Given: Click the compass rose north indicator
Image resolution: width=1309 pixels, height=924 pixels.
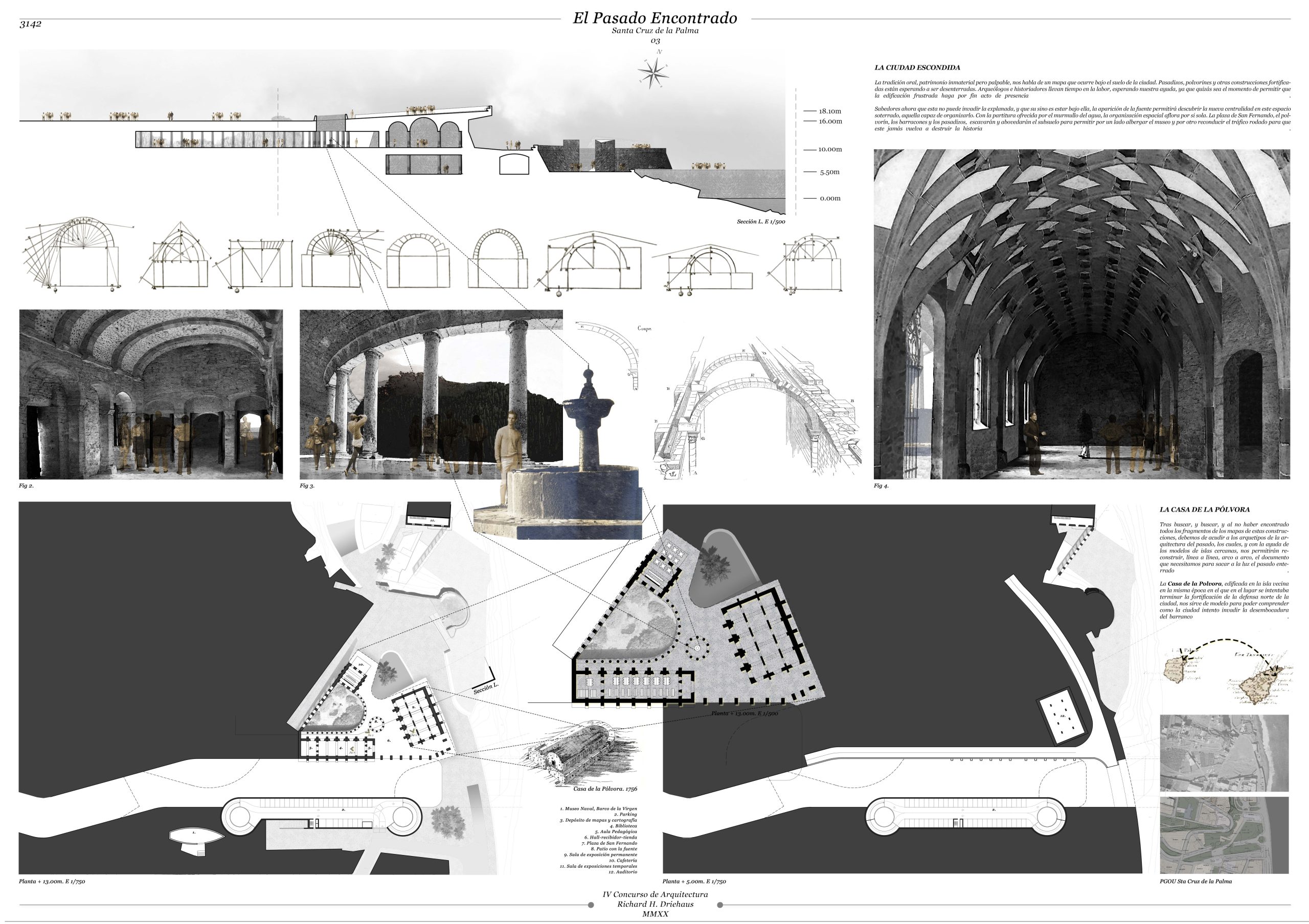Looking at the screenshot, I should (653, 74).
